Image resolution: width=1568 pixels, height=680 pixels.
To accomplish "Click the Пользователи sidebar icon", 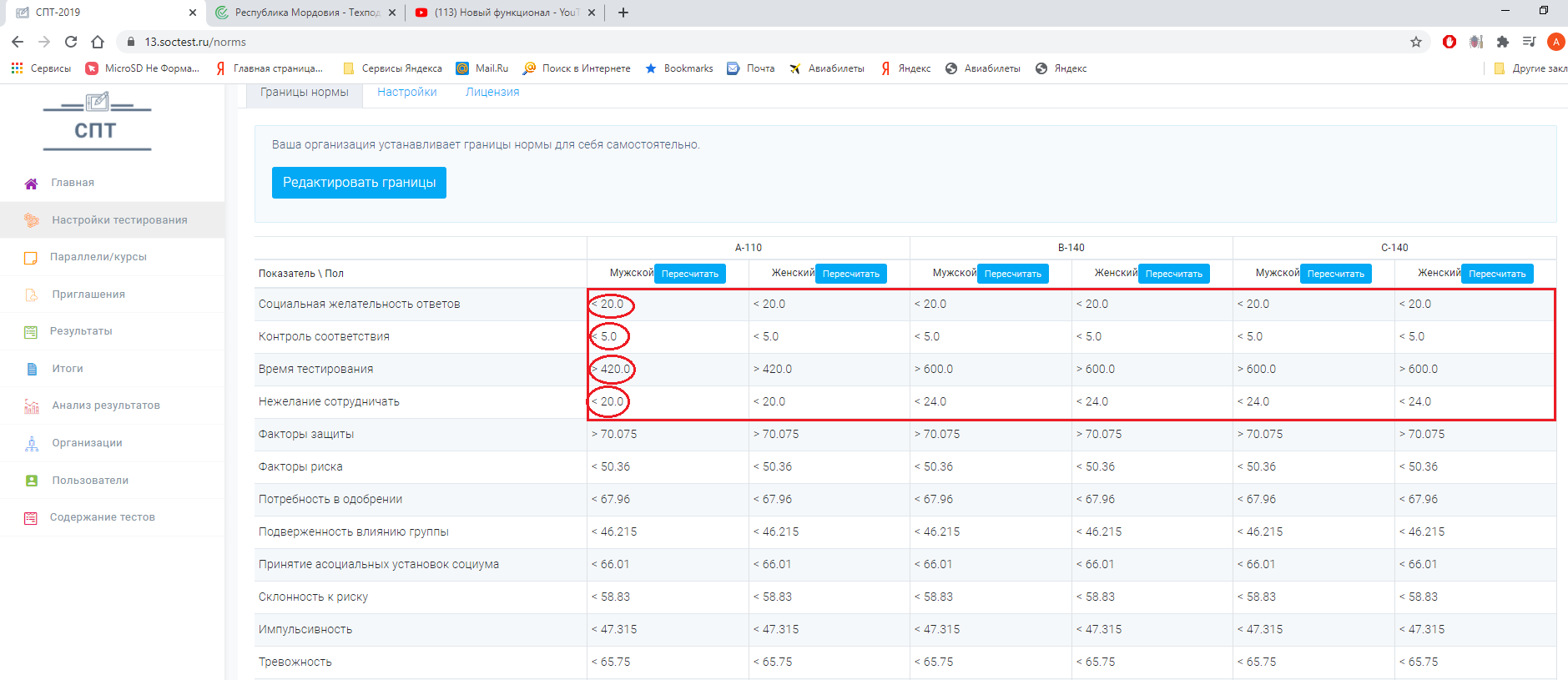I will 32,481.
